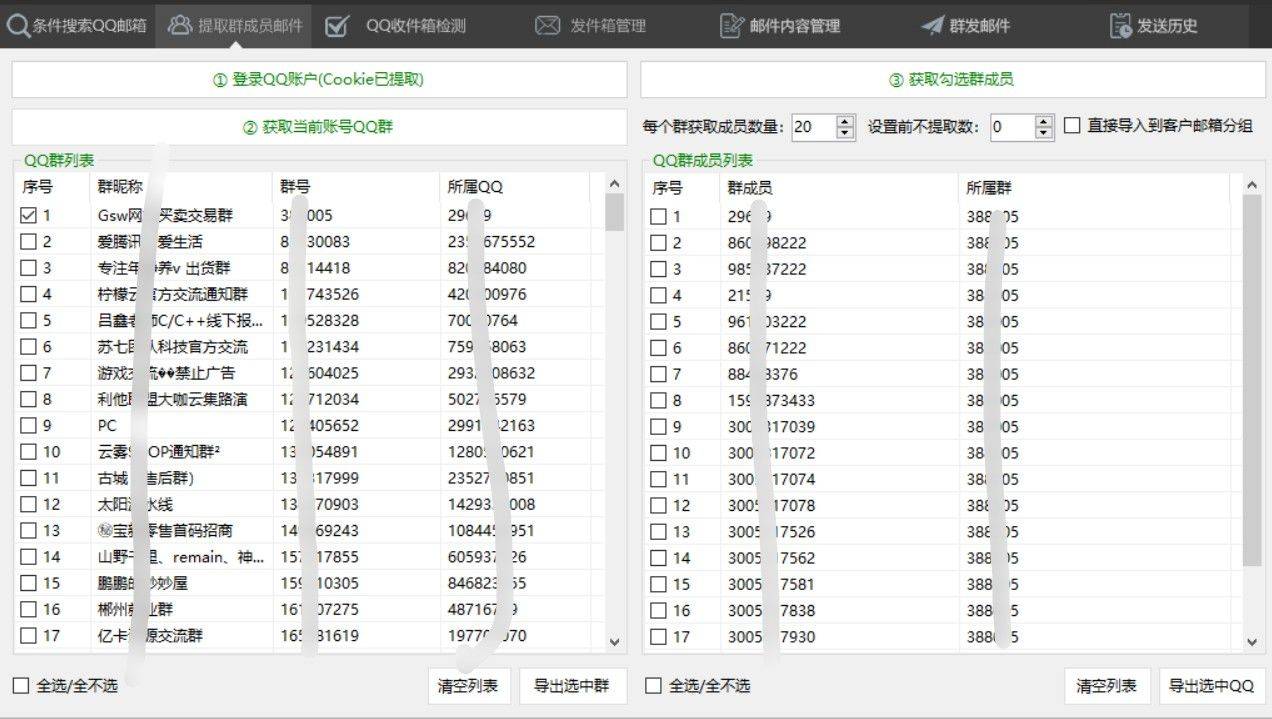Click the document edit icon for 邮件内容管理
1272x719 pixels.
coord(732,26)
